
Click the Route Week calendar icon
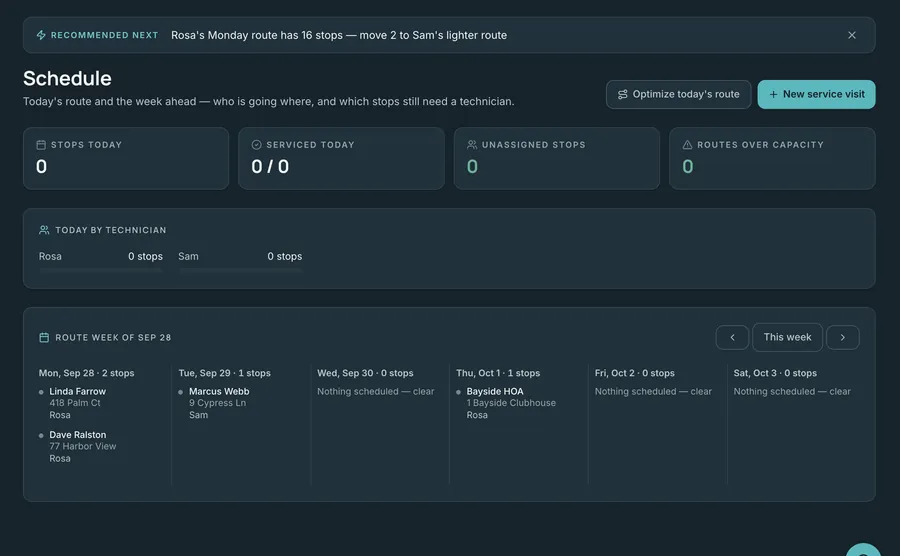[x=44, y=337]
